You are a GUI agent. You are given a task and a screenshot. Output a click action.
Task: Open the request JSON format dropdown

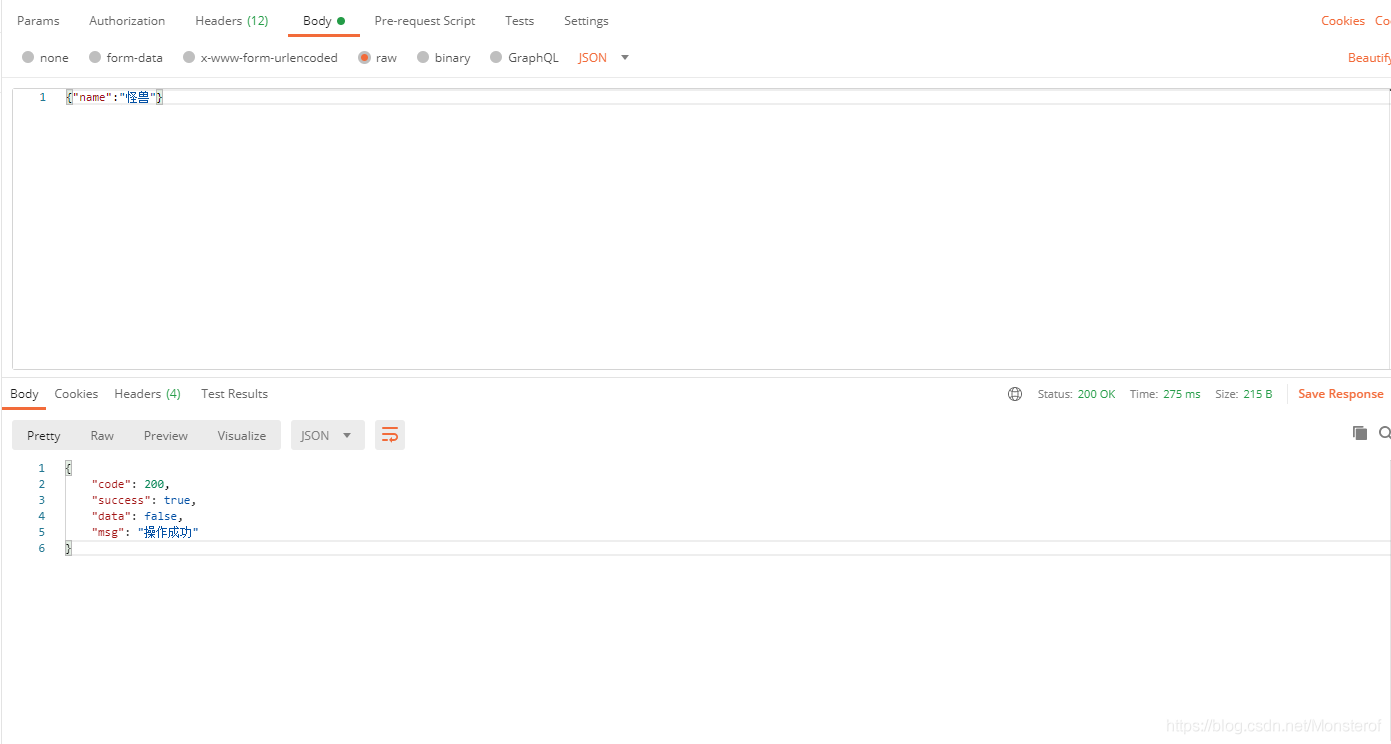click(x=604, y=58)
